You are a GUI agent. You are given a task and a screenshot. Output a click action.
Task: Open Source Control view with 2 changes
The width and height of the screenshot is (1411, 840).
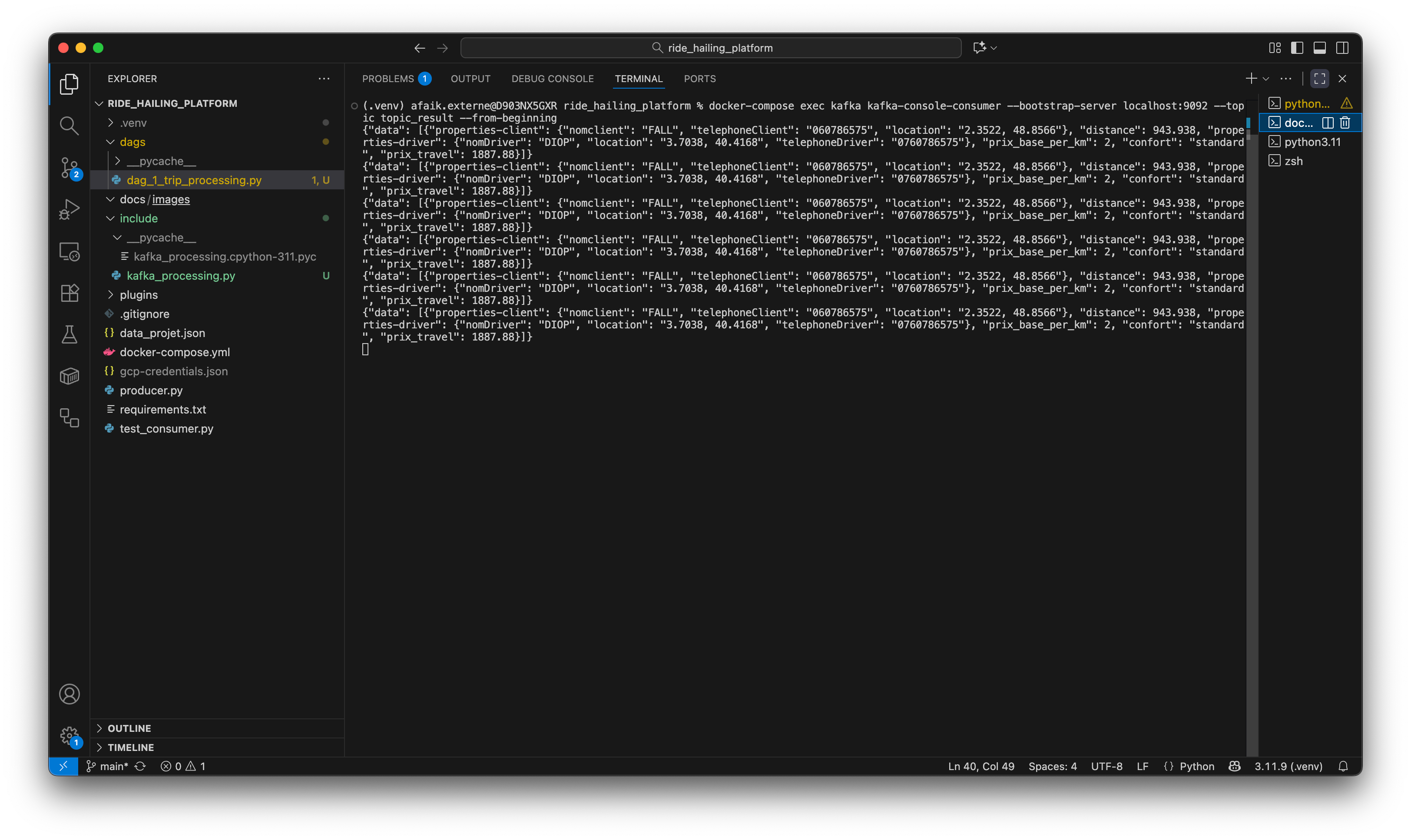click(x=69, y=168)
